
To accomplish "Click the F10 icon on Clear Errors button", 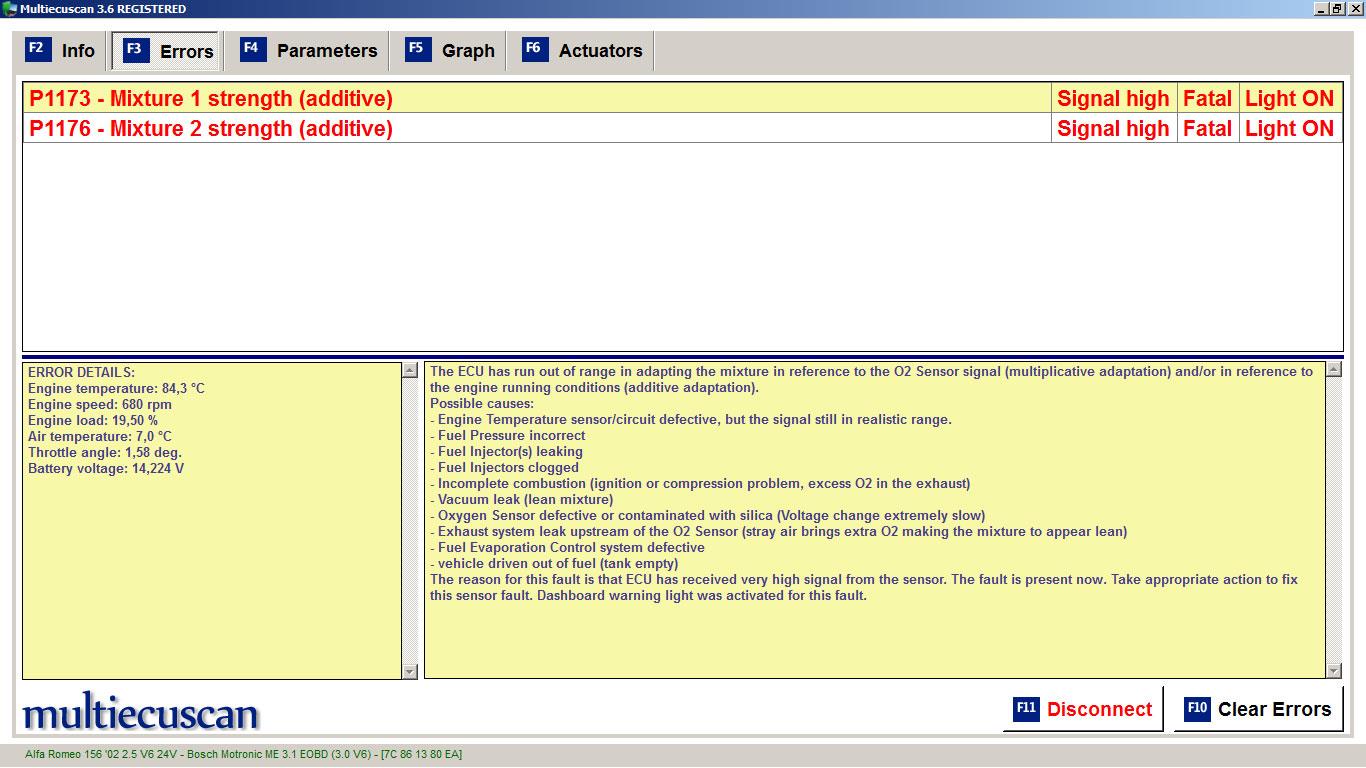I will pyautogui.click(x=1197, y=709).
